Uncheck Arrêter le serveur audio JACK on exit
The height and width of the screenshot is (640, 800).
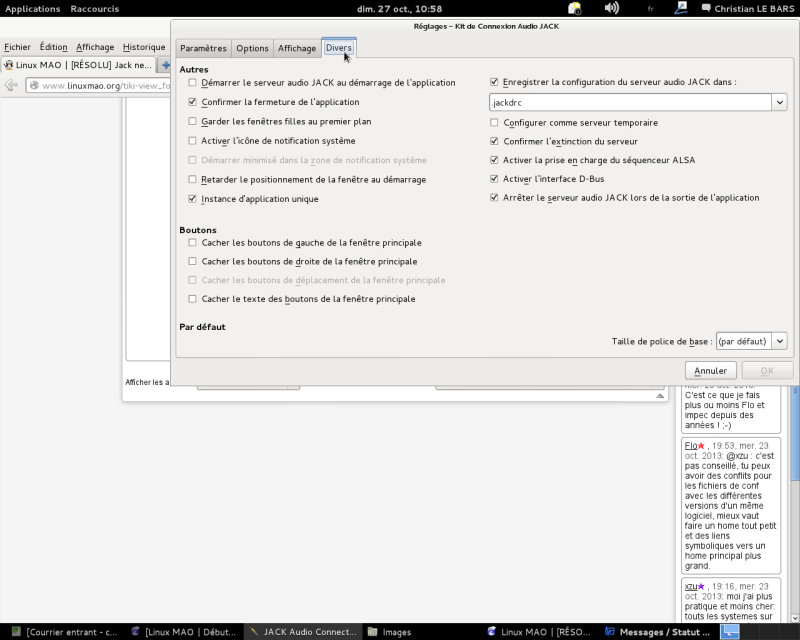coord(494,198)
